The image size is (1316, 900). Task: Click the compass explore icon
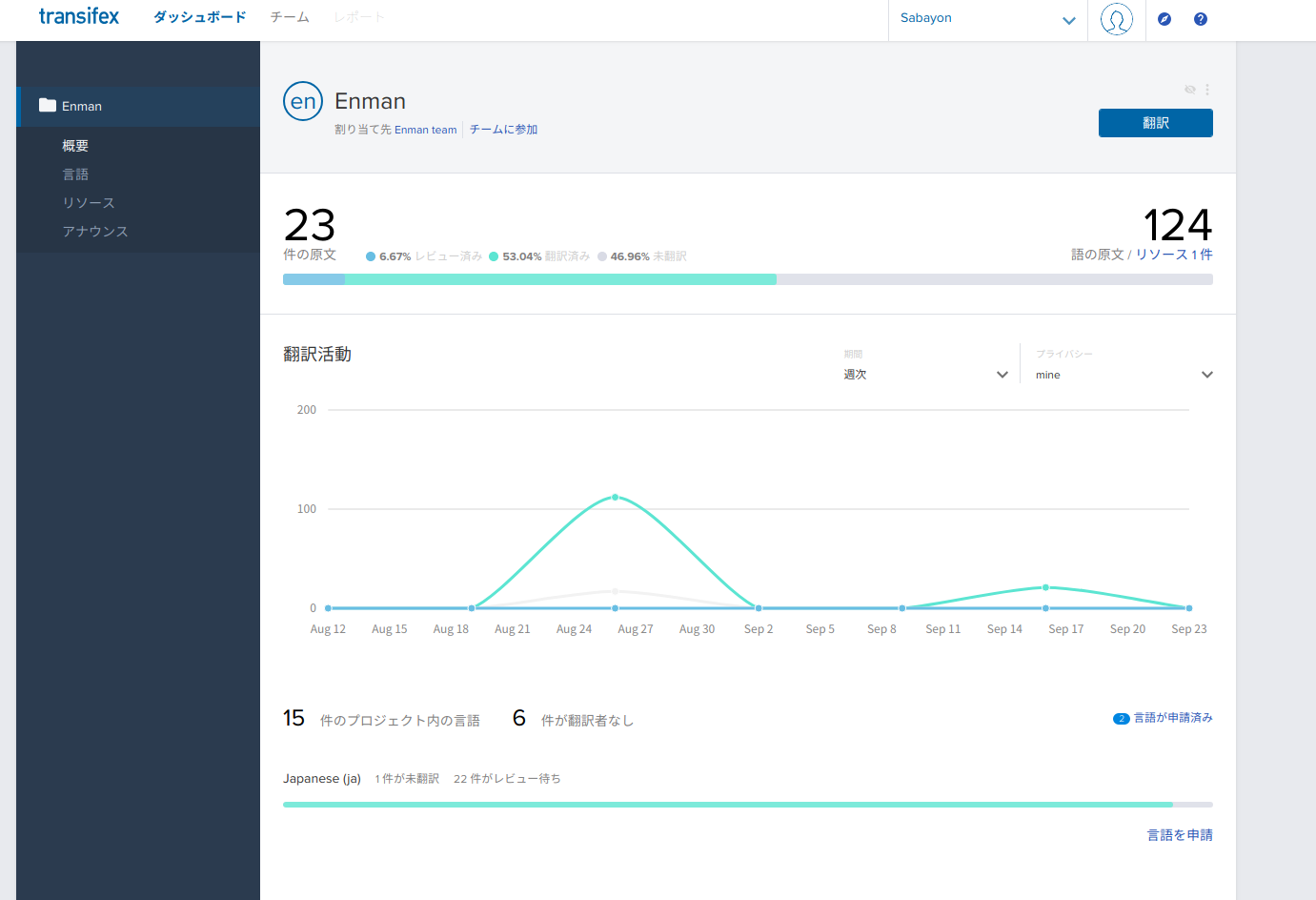click(1164, 19)
